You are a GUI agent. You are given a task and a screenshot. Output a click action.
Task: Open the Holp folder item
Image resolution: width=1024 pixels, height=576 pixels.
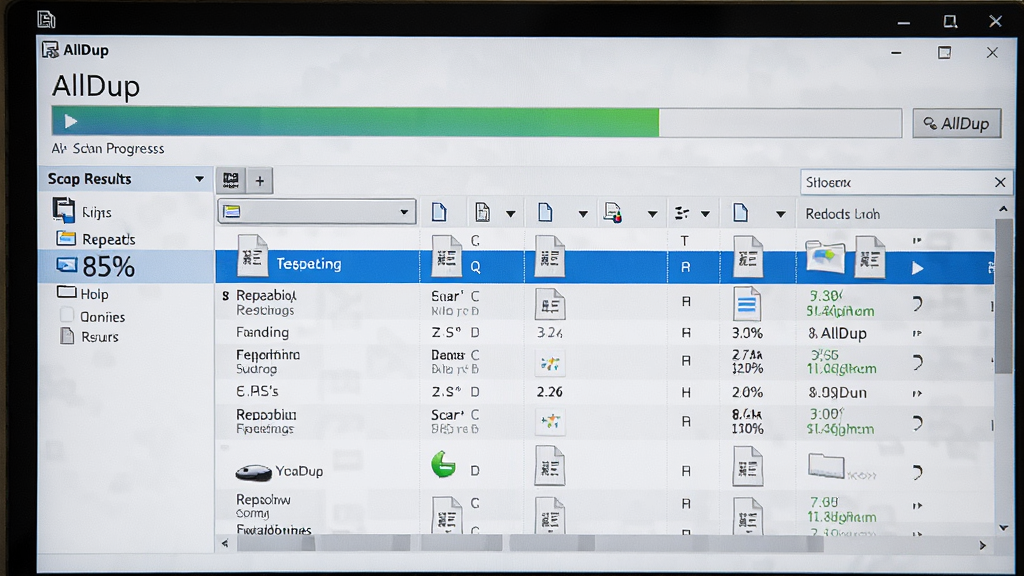tap(94, 294)
